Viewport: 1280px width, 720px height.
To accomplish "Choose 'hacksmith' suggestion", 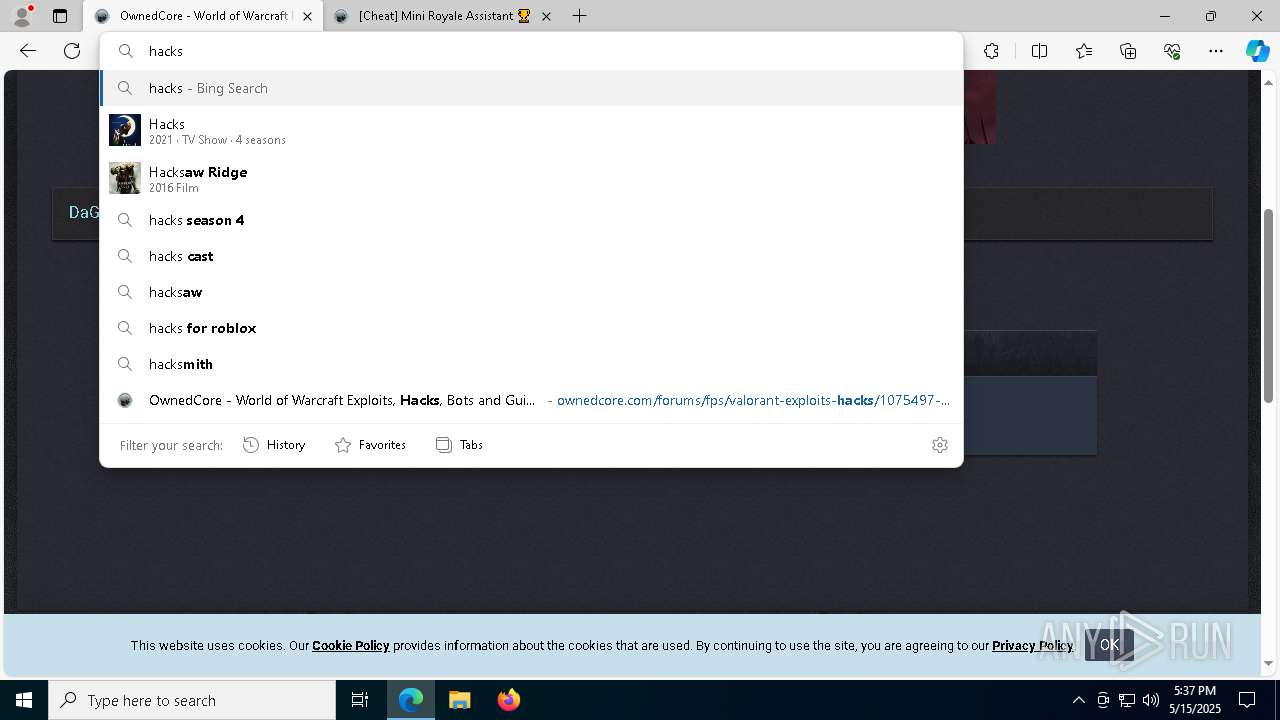I will point(531,364).
